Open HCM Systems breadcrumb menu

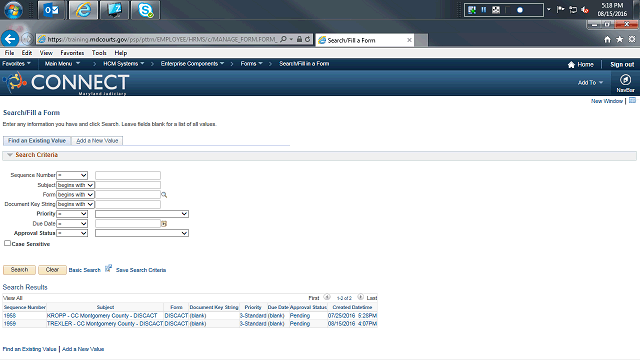pos(124,64)
